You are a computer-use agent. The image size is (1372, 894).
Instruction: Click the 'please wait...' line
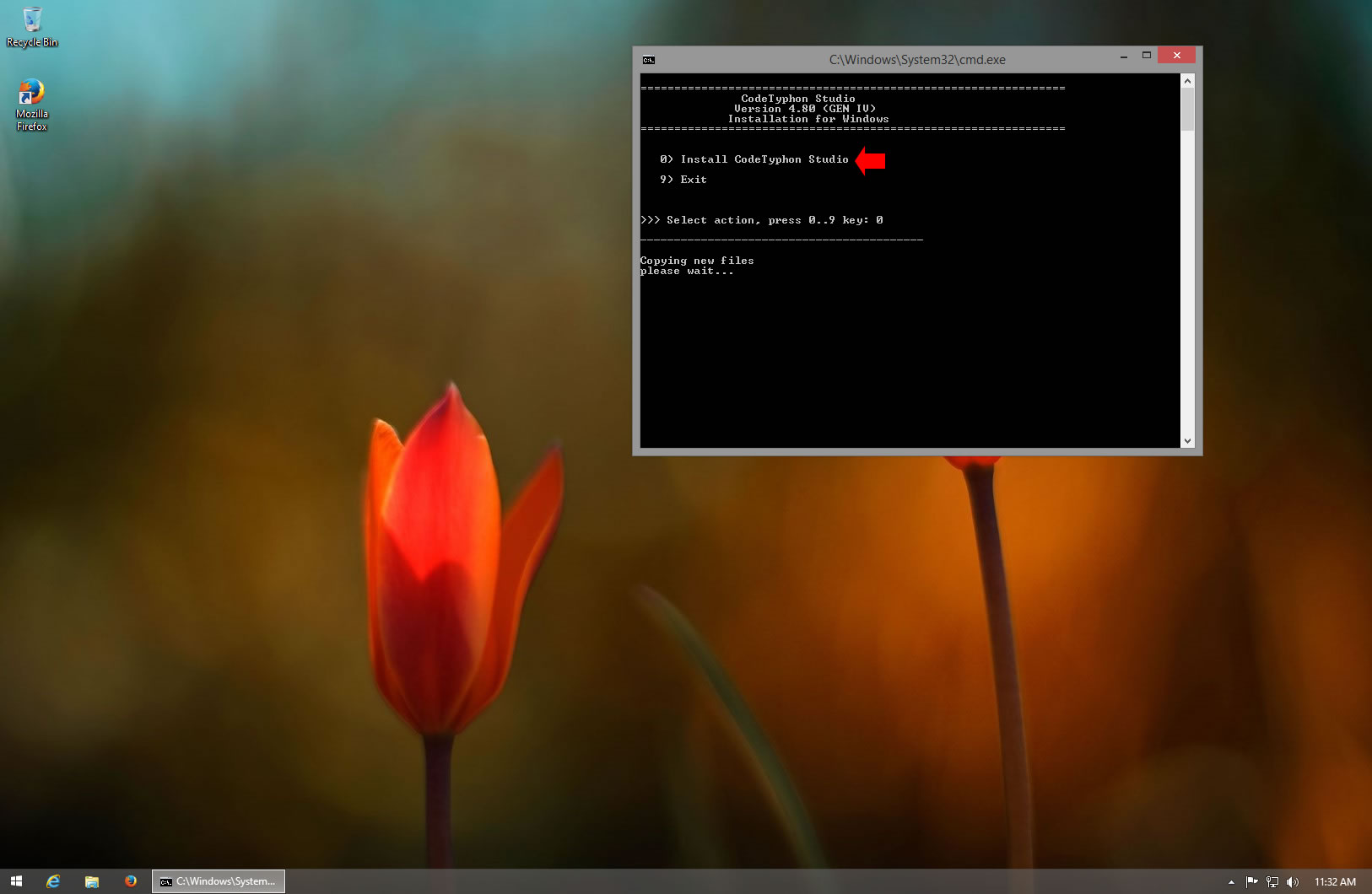click(x=687, y=271)
